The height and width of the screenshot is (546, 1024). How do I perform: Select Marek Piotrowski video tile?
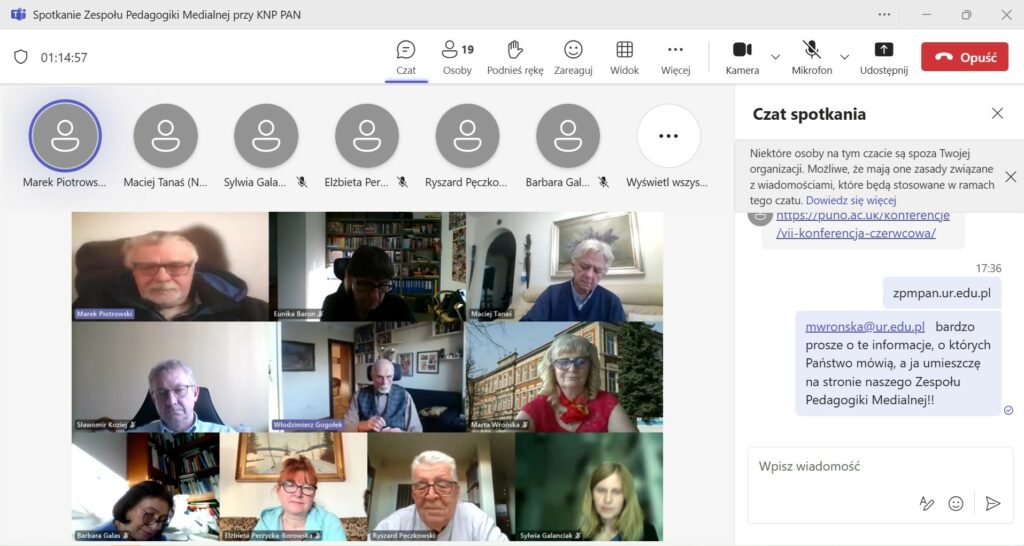170,266
